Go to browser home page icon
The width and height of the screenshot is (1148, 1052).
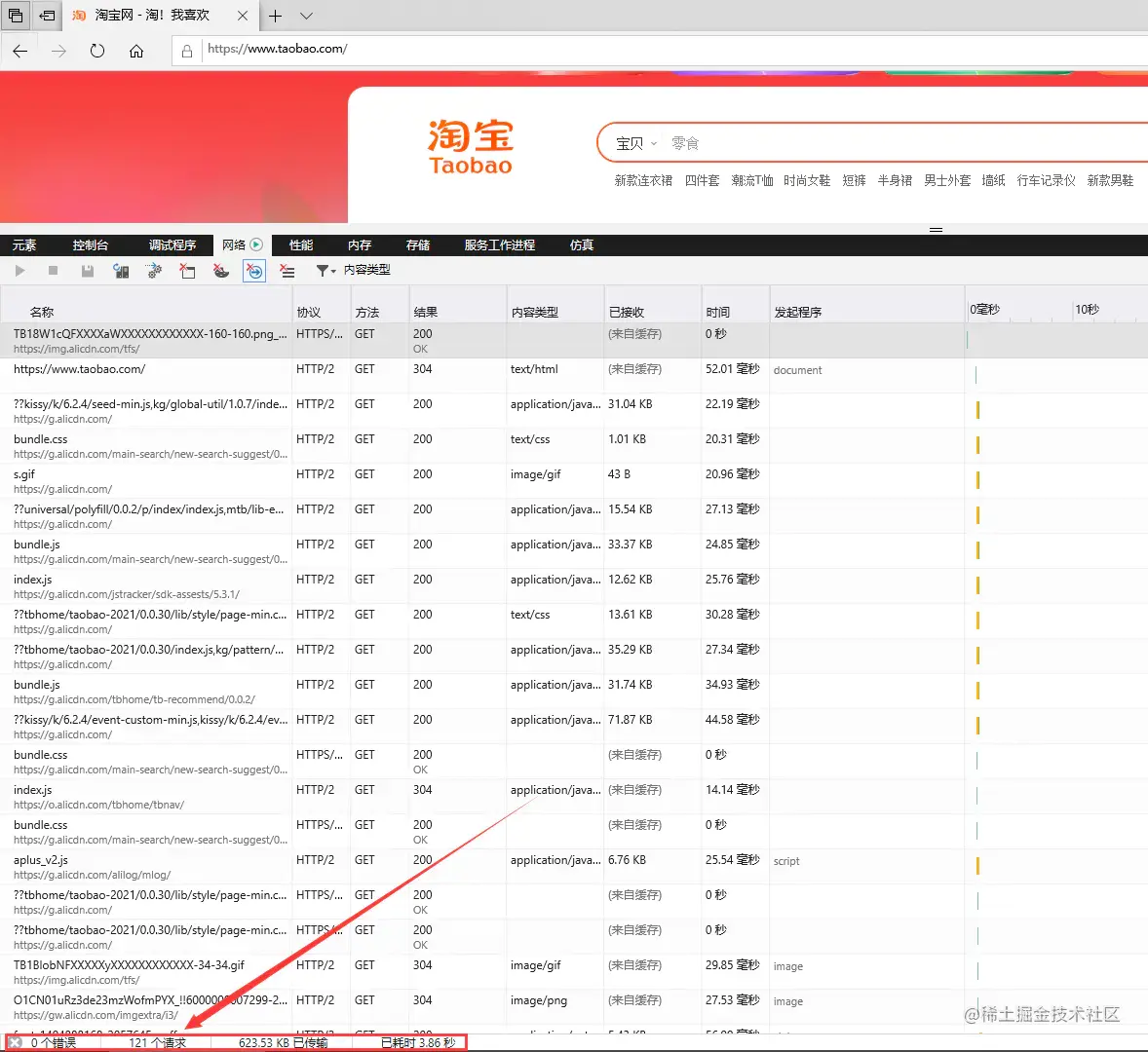[136, 52]
